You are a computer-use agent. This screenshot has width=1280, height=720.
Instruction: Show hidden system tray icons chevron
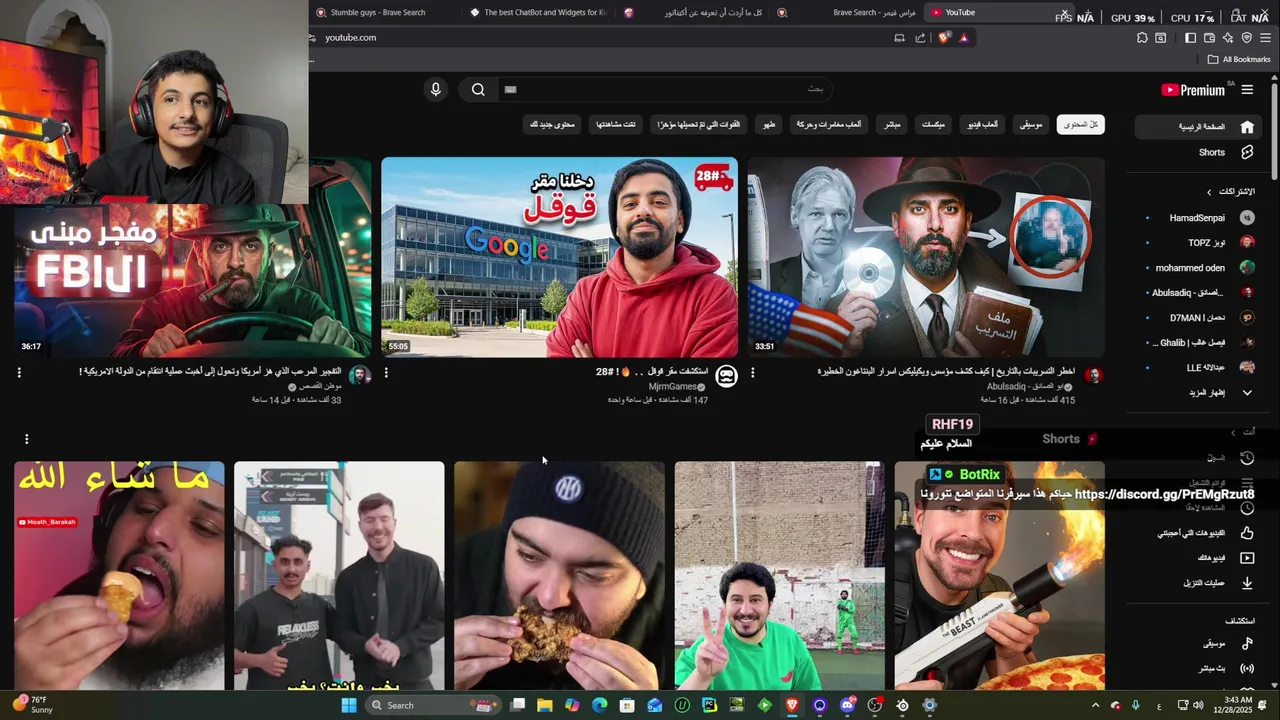tap(1095, 705)
